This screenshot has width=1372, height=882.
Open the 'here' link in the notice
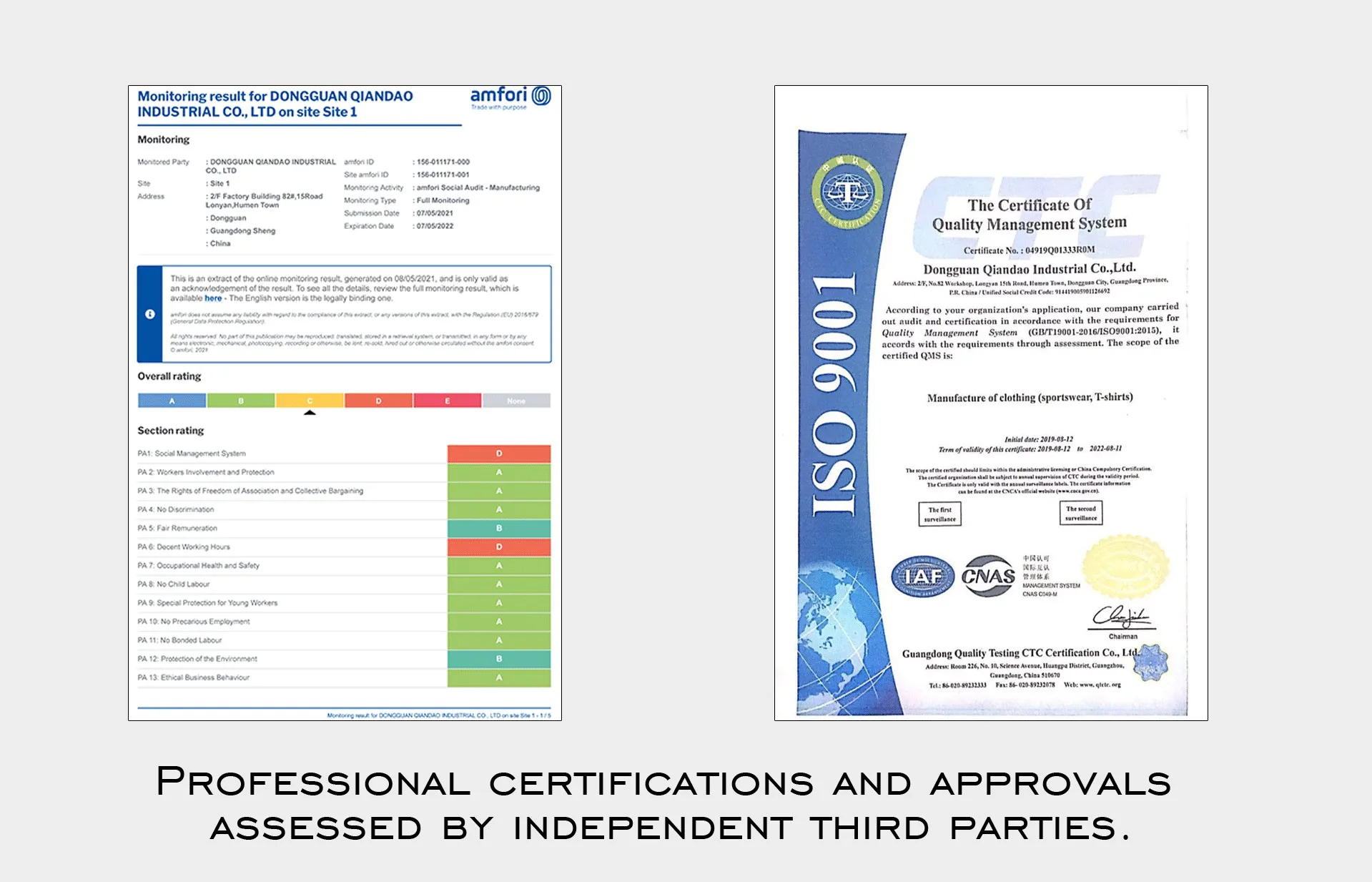point(213,298)
